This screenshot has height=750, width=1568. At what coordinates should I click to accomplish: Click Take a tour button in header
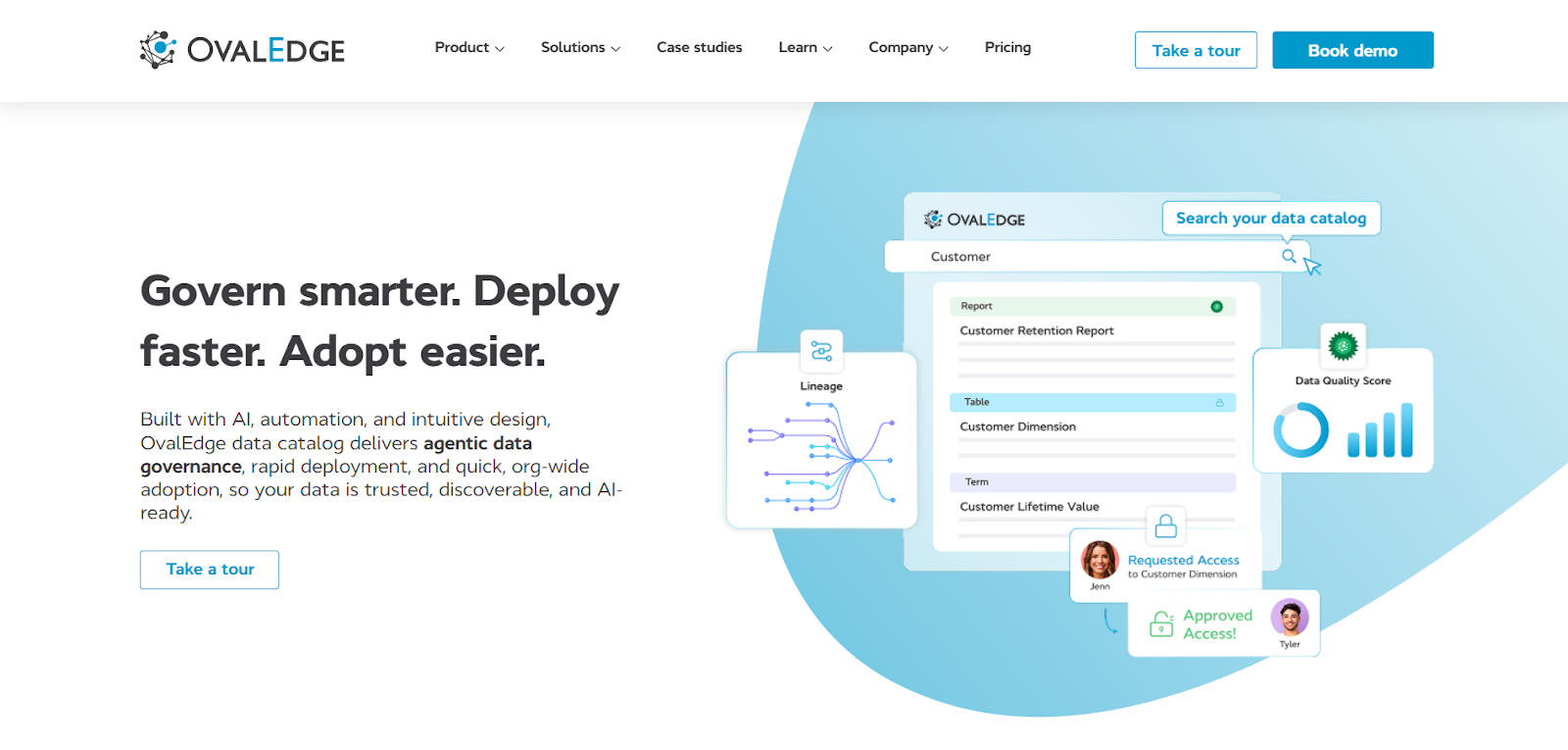point(1196,50)
